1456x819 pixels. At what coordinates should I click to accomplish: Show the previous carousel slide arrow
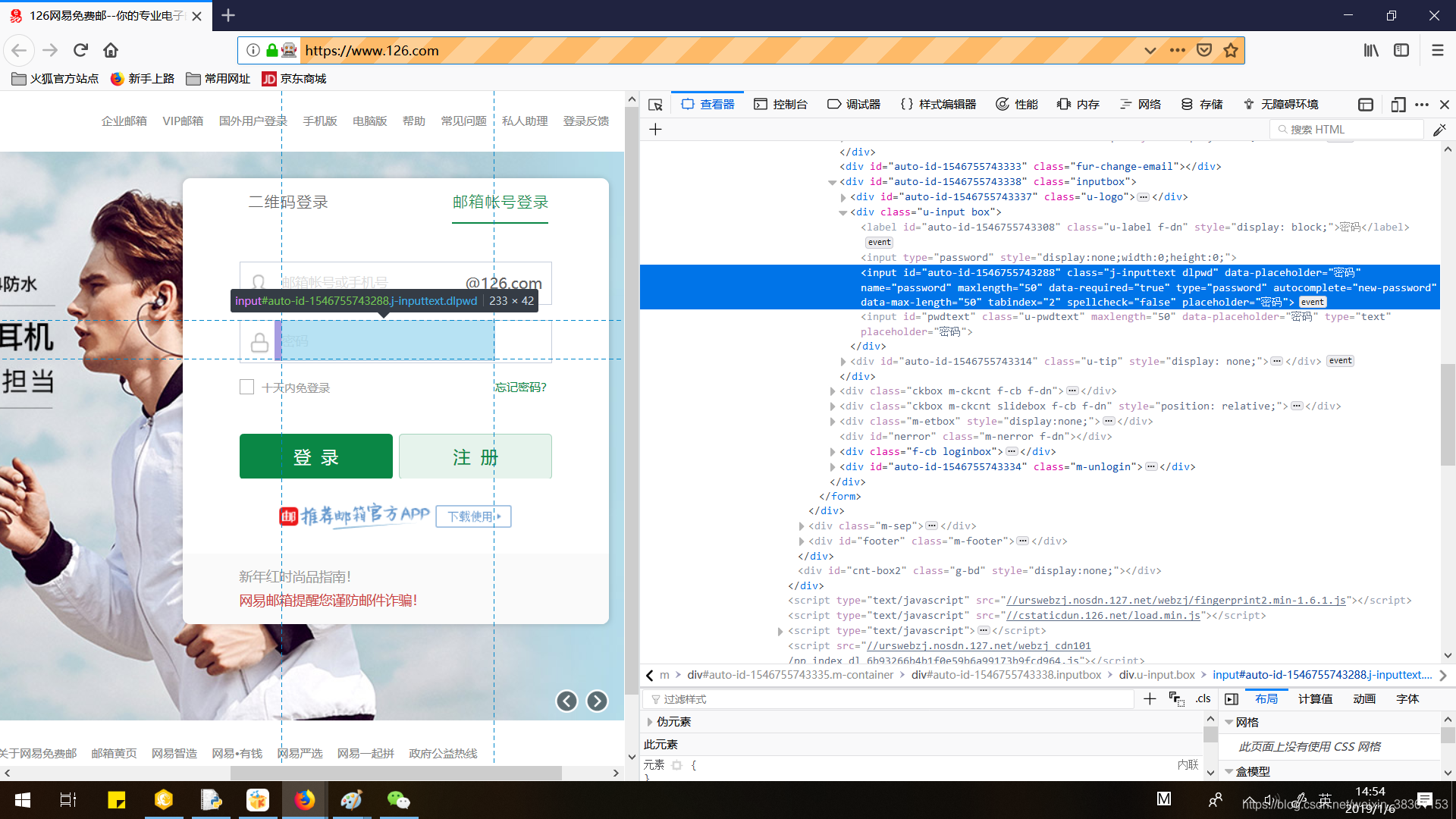point(566,701)
